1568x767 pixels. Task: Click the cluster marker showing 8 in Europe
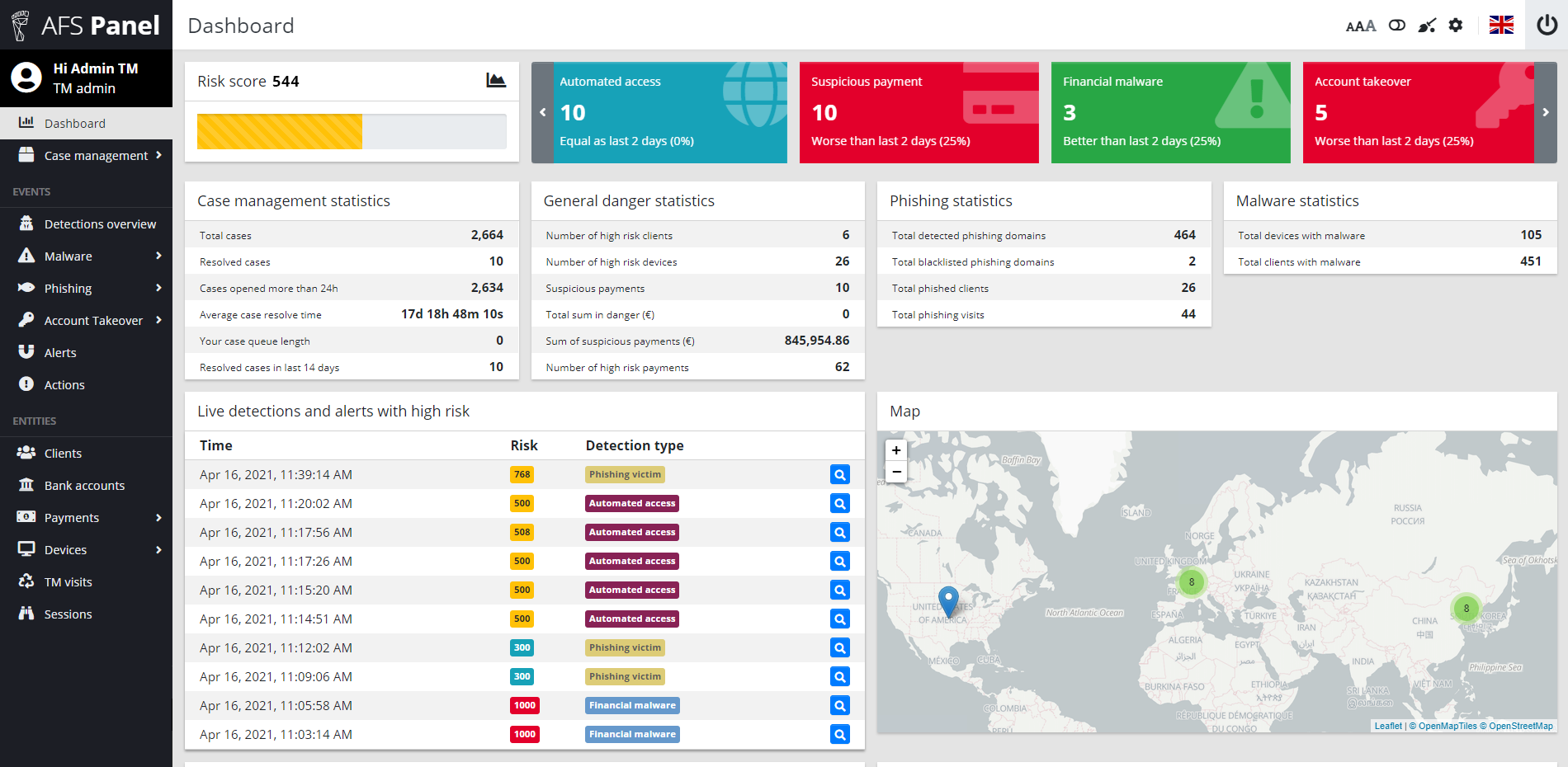tap(1191, 582)
